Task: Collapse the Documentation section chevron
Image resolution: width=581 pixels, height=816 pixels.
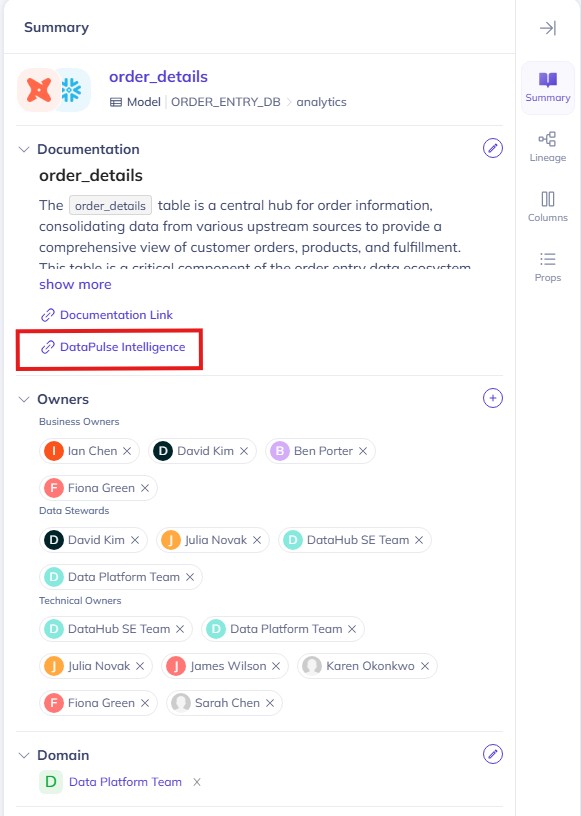Action: 24,149
